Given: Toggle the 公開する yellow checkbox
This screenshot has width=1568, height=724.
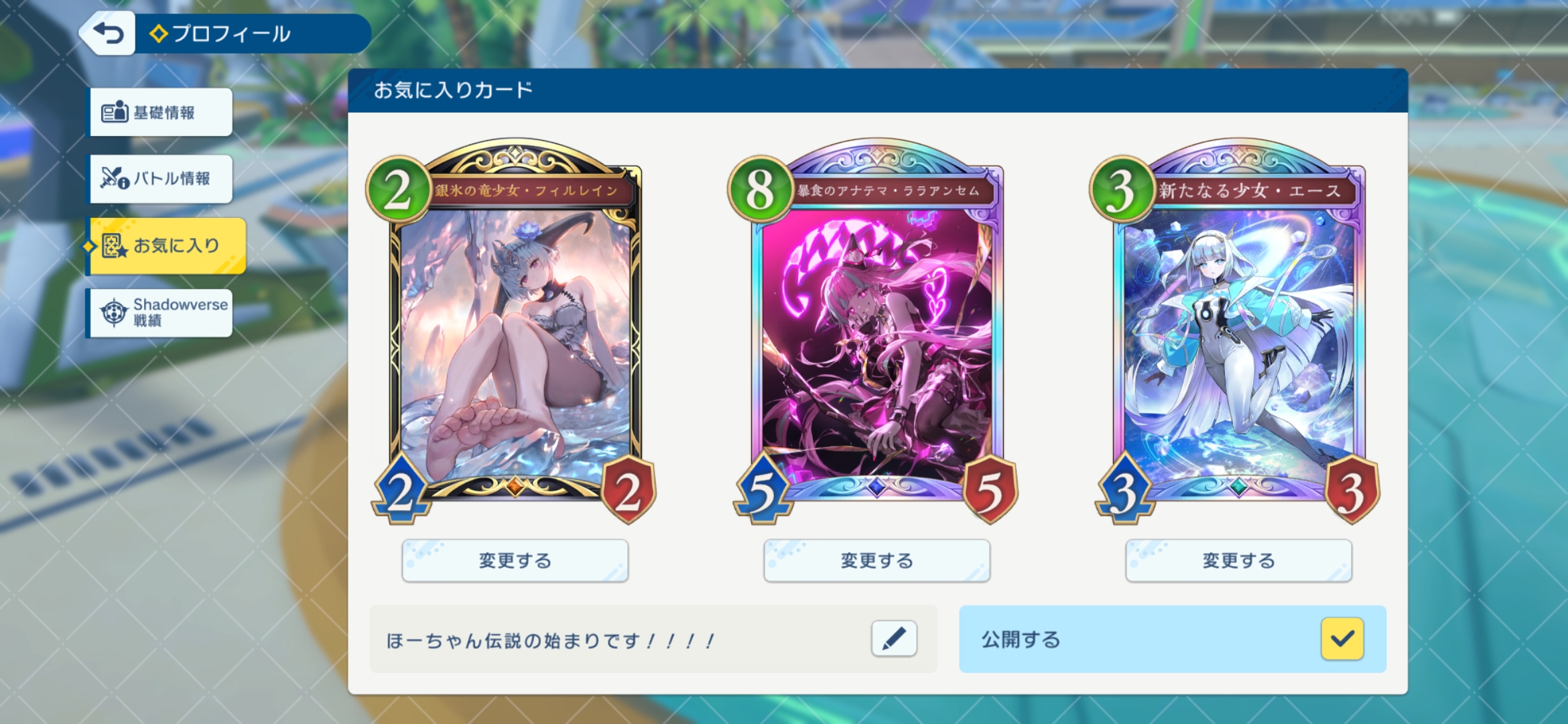Looking at the screenshot, I should pyautogui.click(x=1342, y=639).
